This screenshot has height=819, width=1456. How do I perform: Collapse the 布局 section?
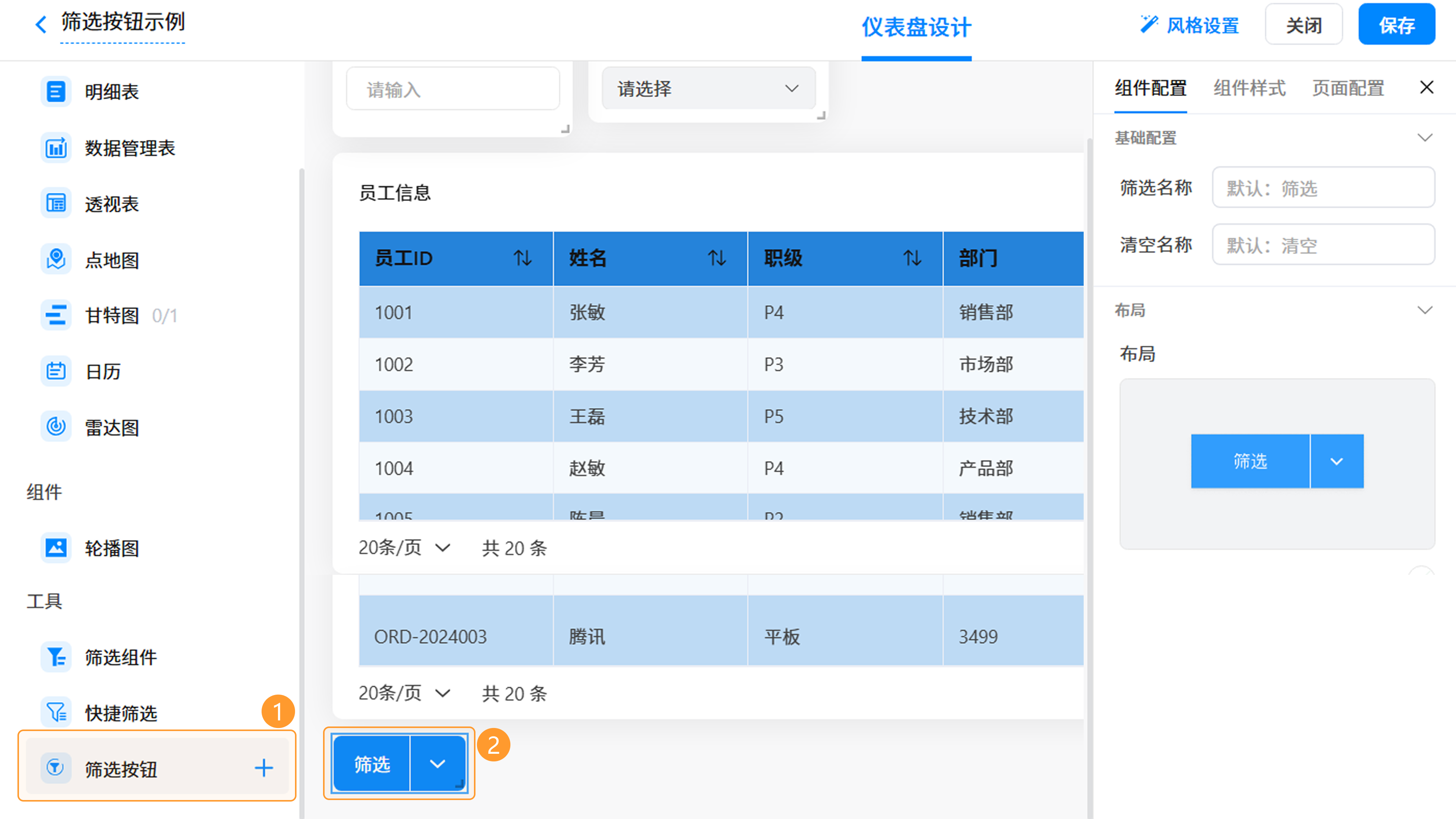click(x=1425, y=310)
